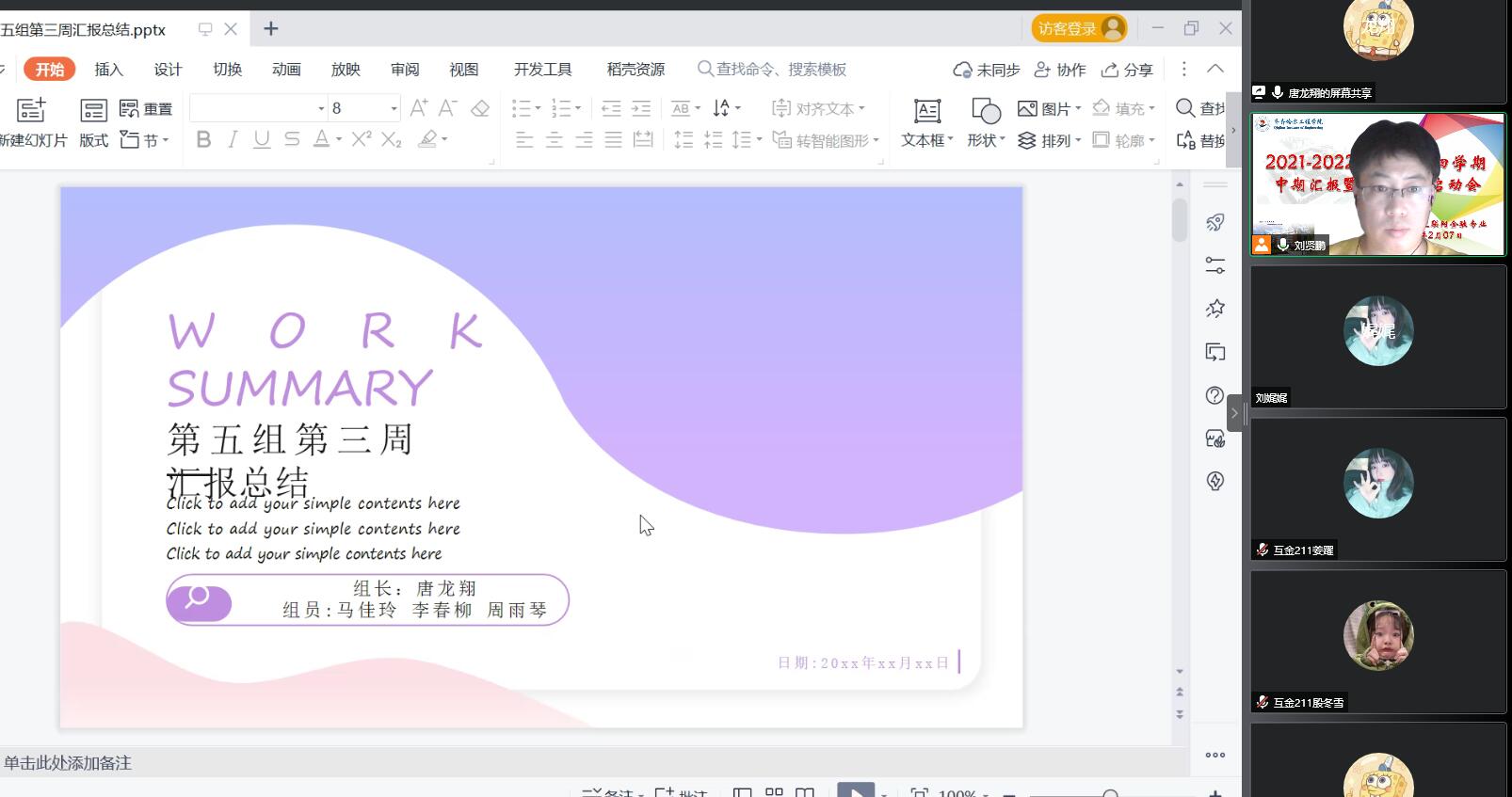Justify the text alignment
The height and width of the screenshot is (797, 1512).
[613, 140]
